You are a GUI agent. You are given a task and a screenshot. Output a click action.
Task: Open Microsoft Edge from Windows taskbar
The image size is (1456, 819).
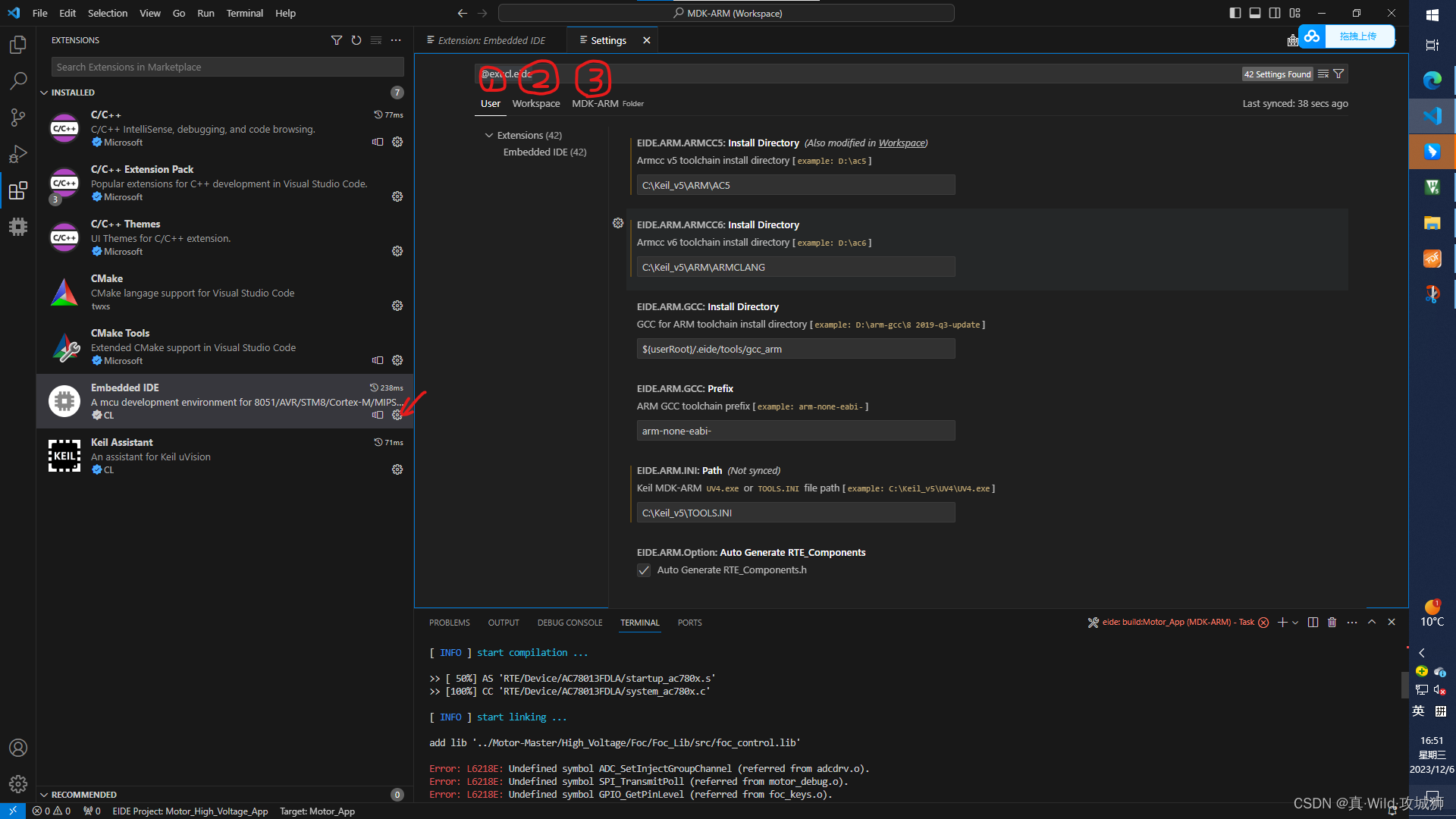click(x=1432, y=80)
